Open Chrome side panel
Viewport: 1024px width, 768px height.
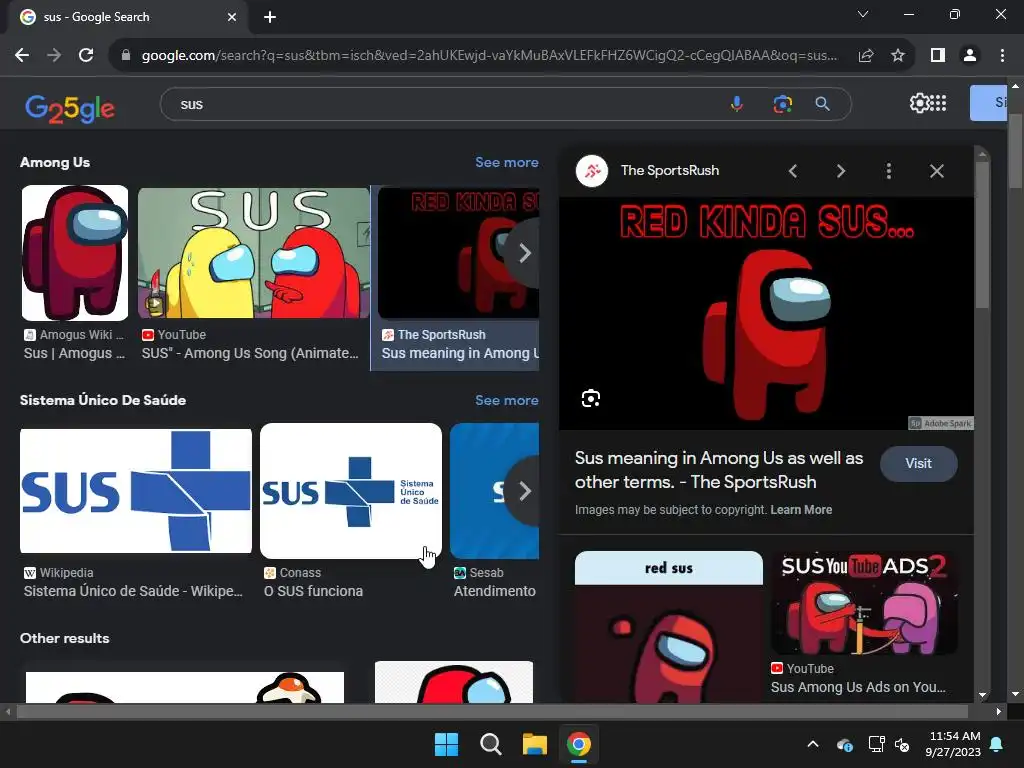(x=938, y=56)
